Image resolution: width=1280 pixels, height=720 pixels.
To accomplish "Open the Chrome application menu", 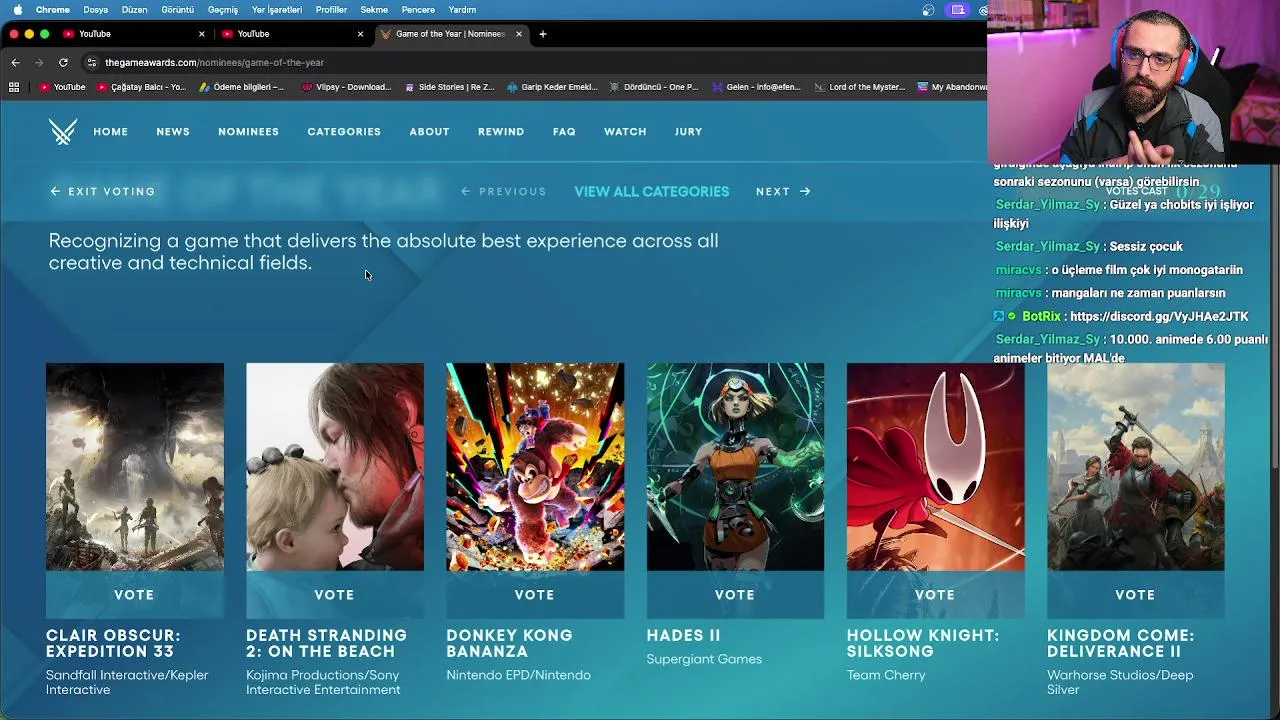I will [52, 10].
